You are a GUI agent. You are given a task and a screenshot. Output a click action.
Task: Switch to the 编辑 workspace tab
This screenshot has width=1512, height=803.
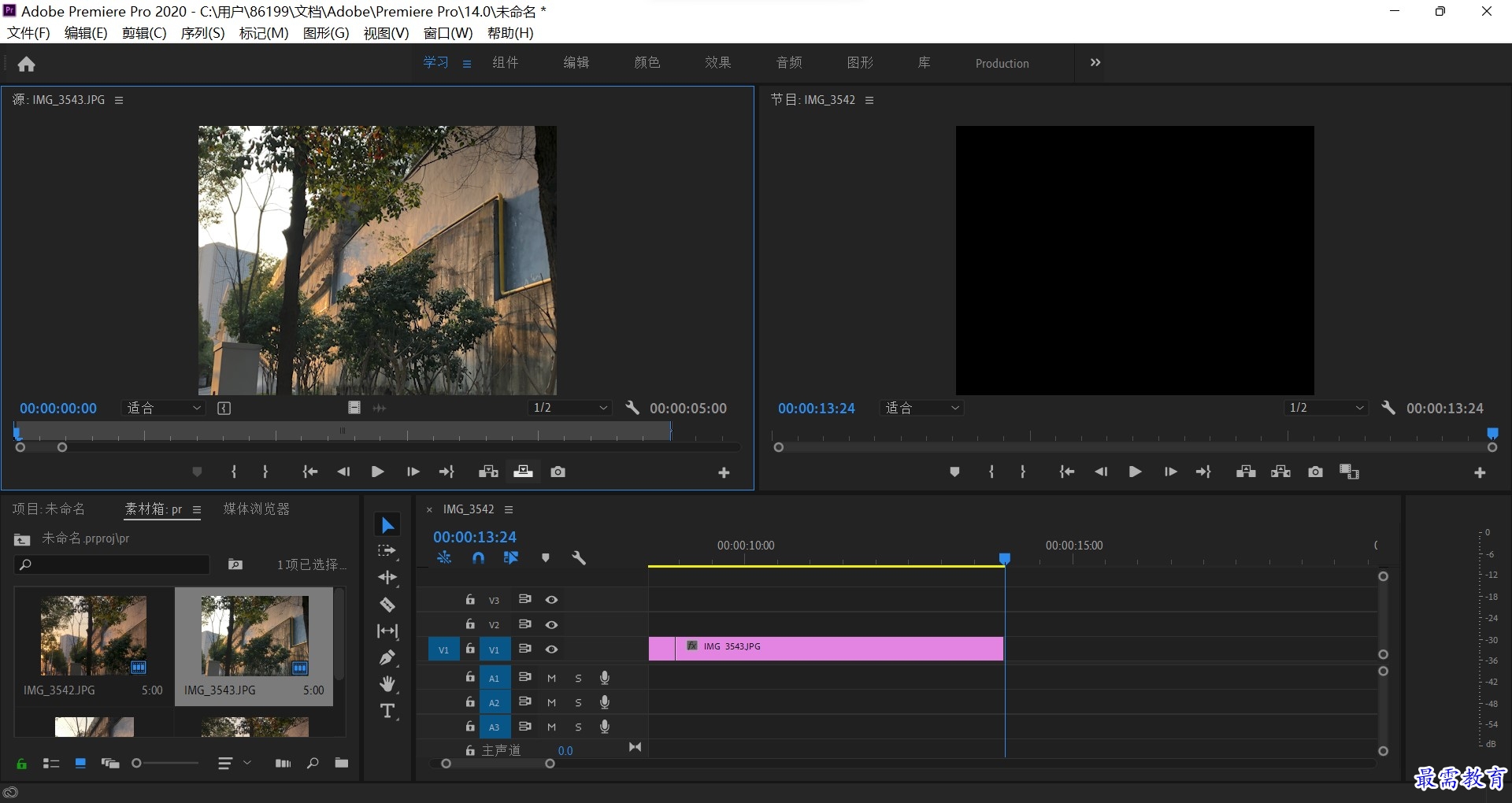(576, 63)
